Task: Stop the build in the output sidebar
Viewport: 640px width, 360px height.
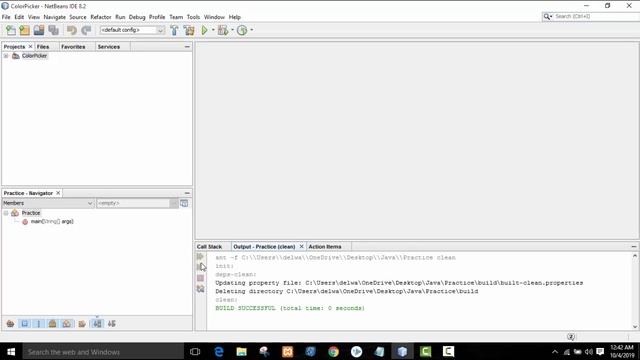Action: click(200, 278)
